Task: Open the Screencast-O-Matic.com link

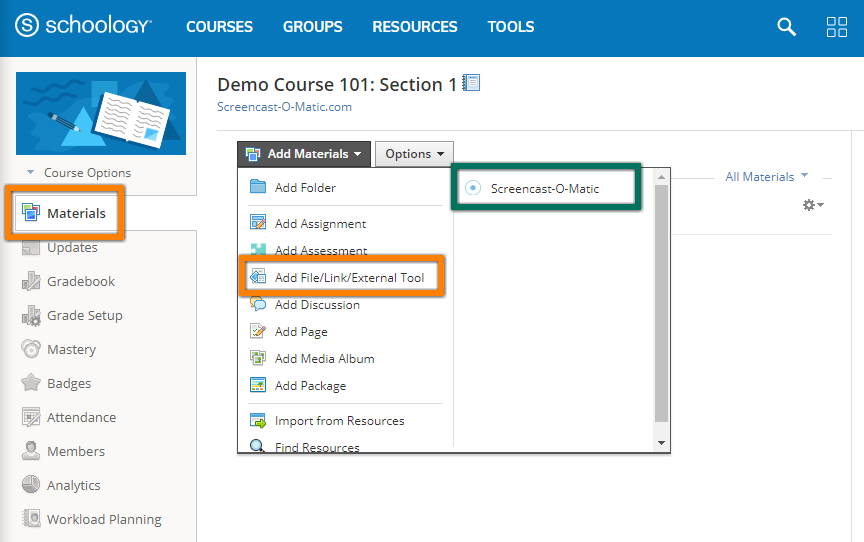Action: coord(284,107)
